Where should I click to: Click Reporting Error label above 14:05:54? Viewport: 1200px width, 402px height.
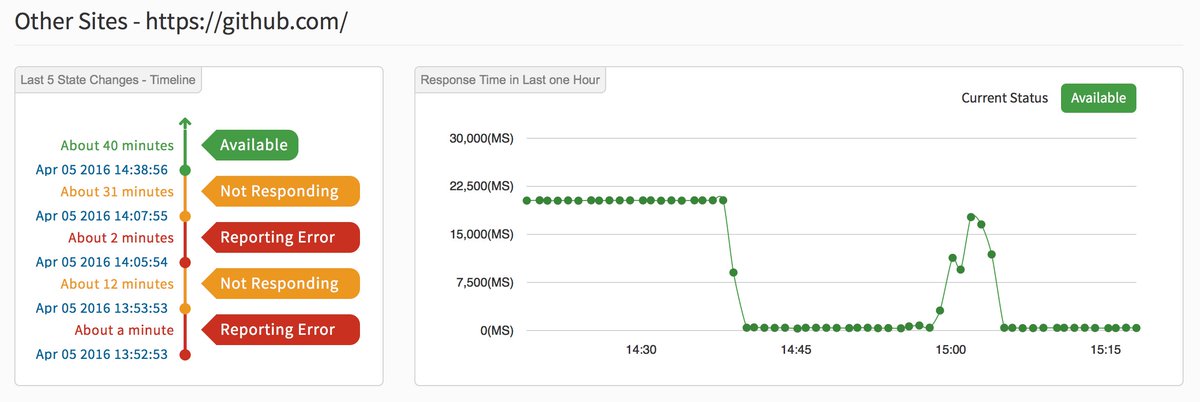279,237
